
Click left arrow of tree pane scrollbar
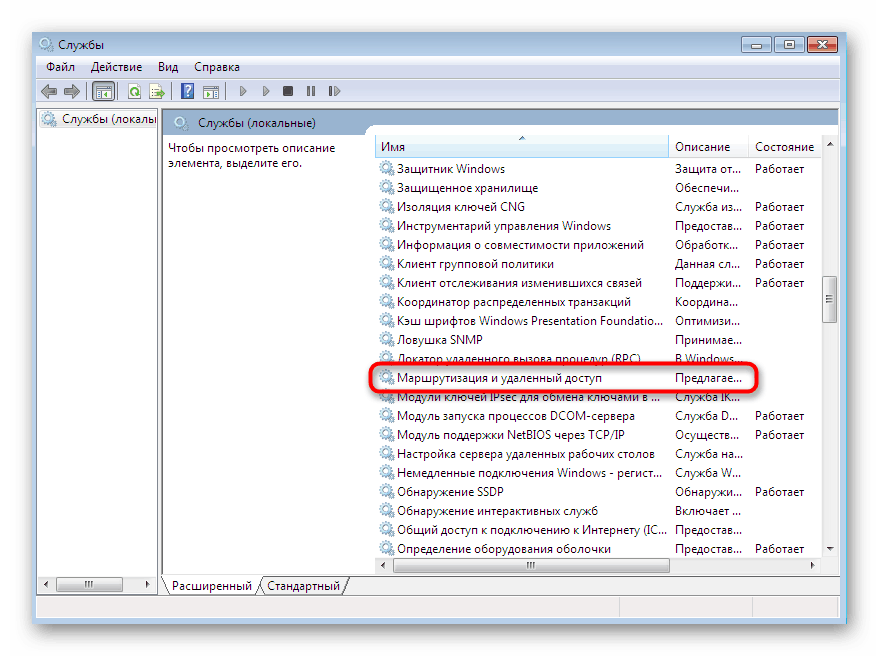click(x=47, y=584)
